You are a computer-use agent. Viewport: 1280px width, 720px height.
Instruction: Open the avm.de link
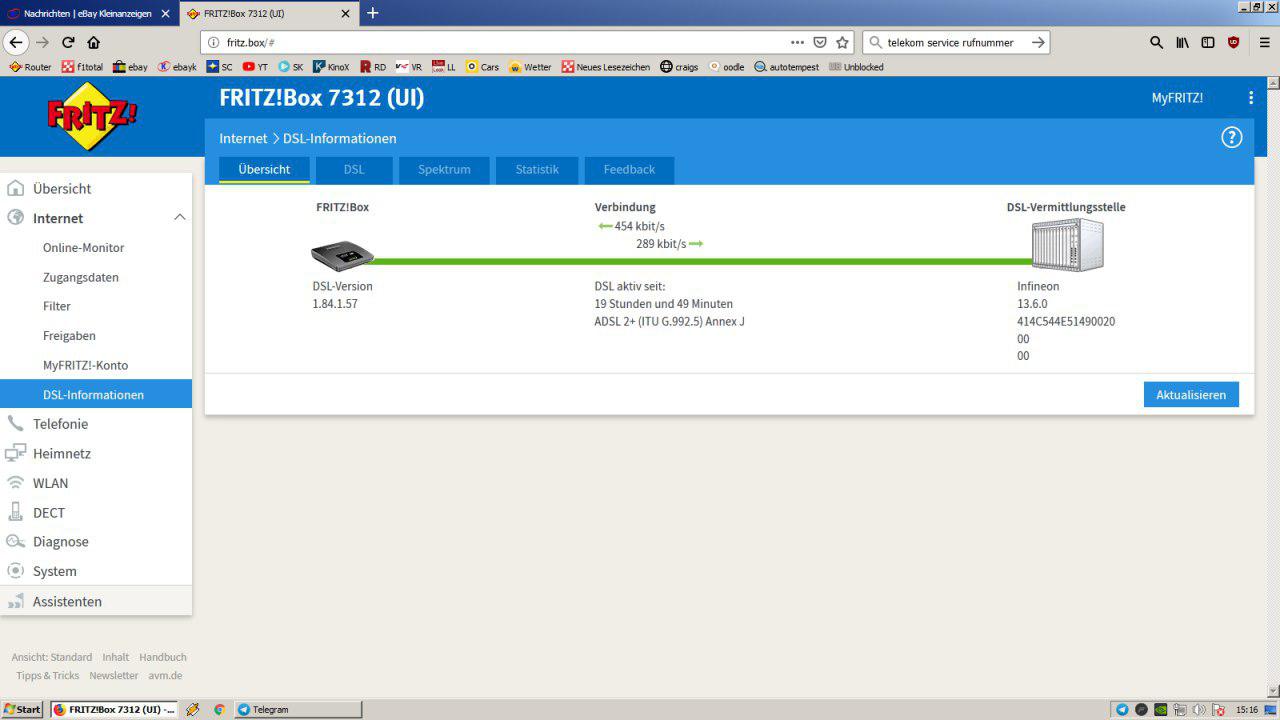point(166,675)
